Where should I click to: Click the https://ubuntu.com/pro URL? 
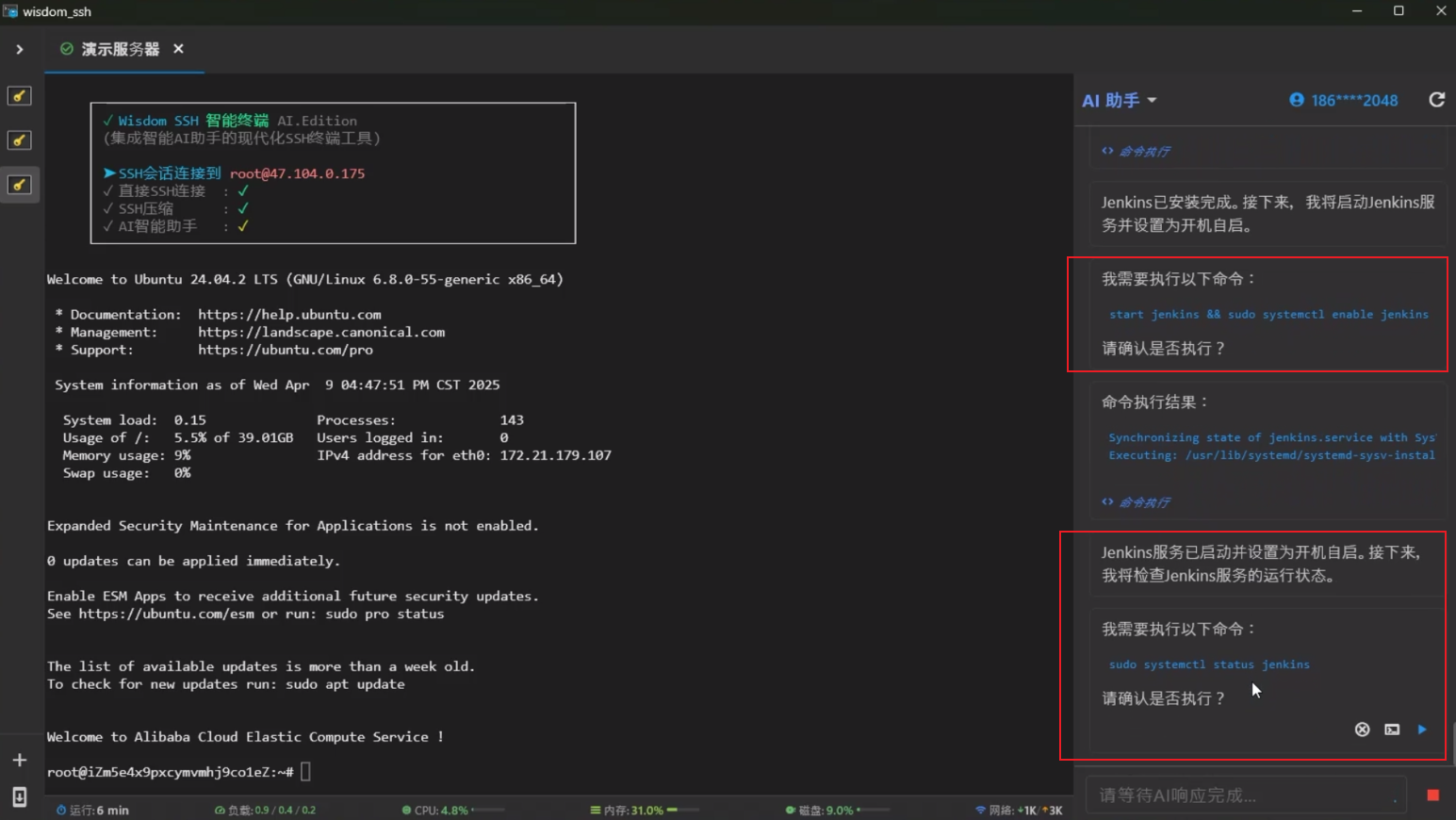[x=286, y=350]
